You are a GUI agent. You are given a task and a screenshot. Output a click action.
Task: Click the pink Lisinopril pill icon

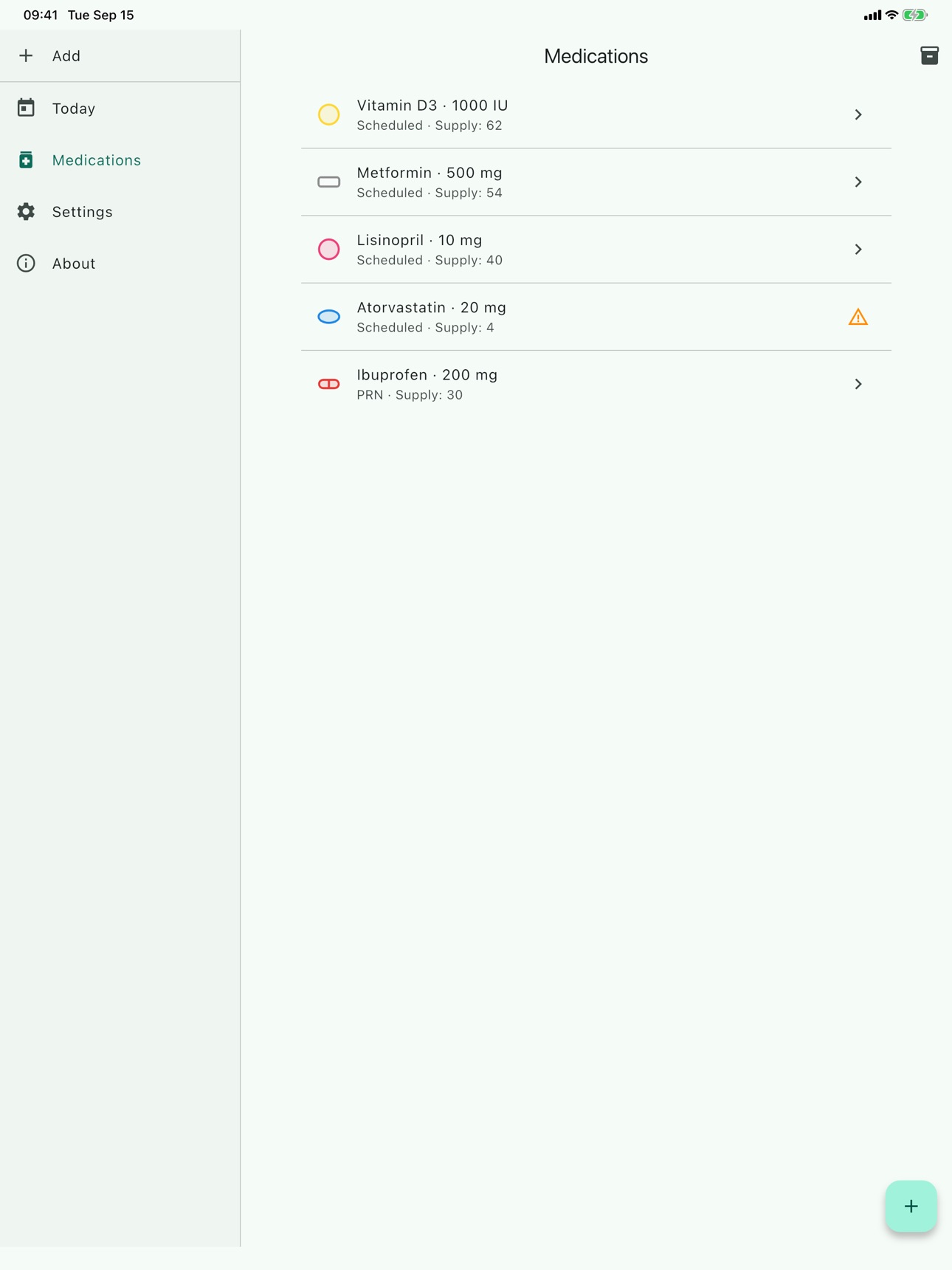point(328,249)
